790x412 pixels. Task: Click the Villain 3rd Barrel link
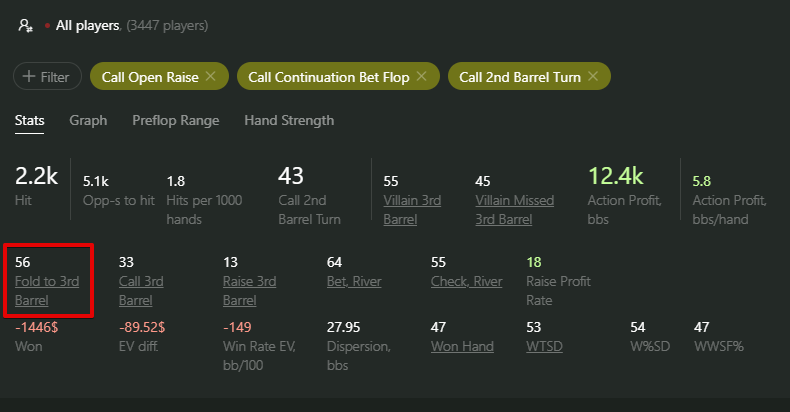(412, 209)
